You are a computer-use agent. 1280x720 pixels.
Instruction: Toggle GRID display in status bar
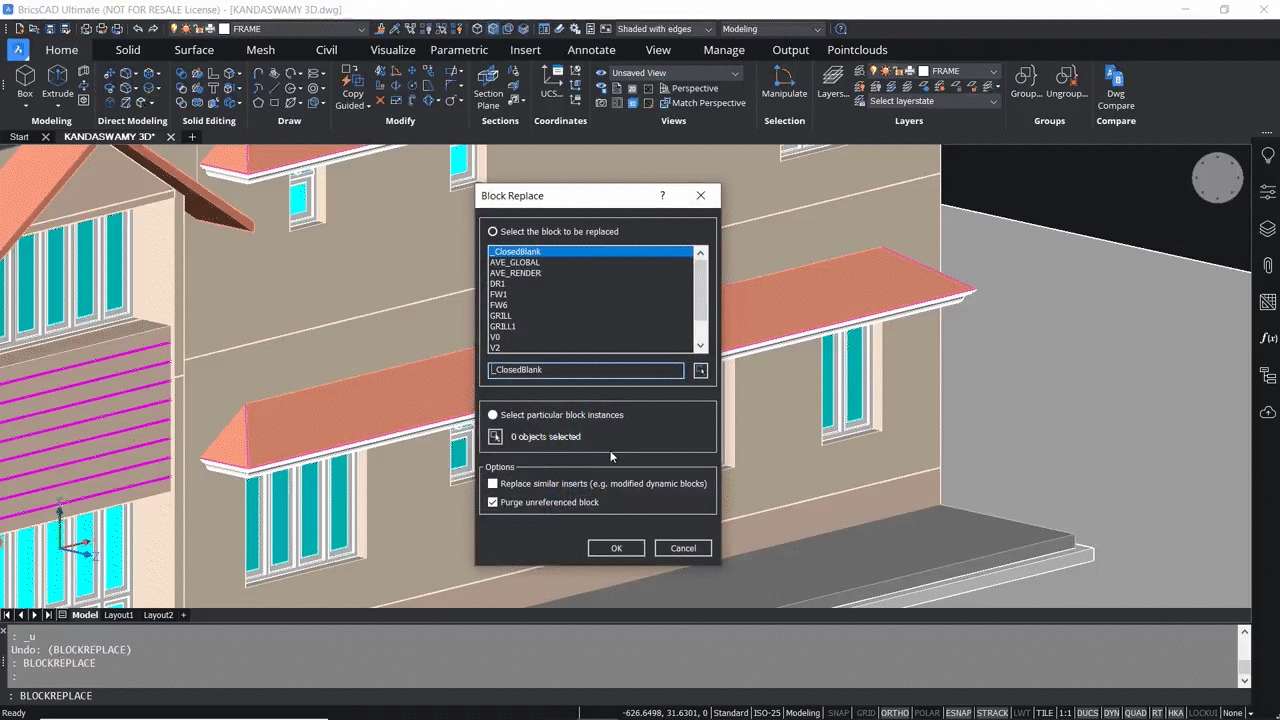(866, 713)
